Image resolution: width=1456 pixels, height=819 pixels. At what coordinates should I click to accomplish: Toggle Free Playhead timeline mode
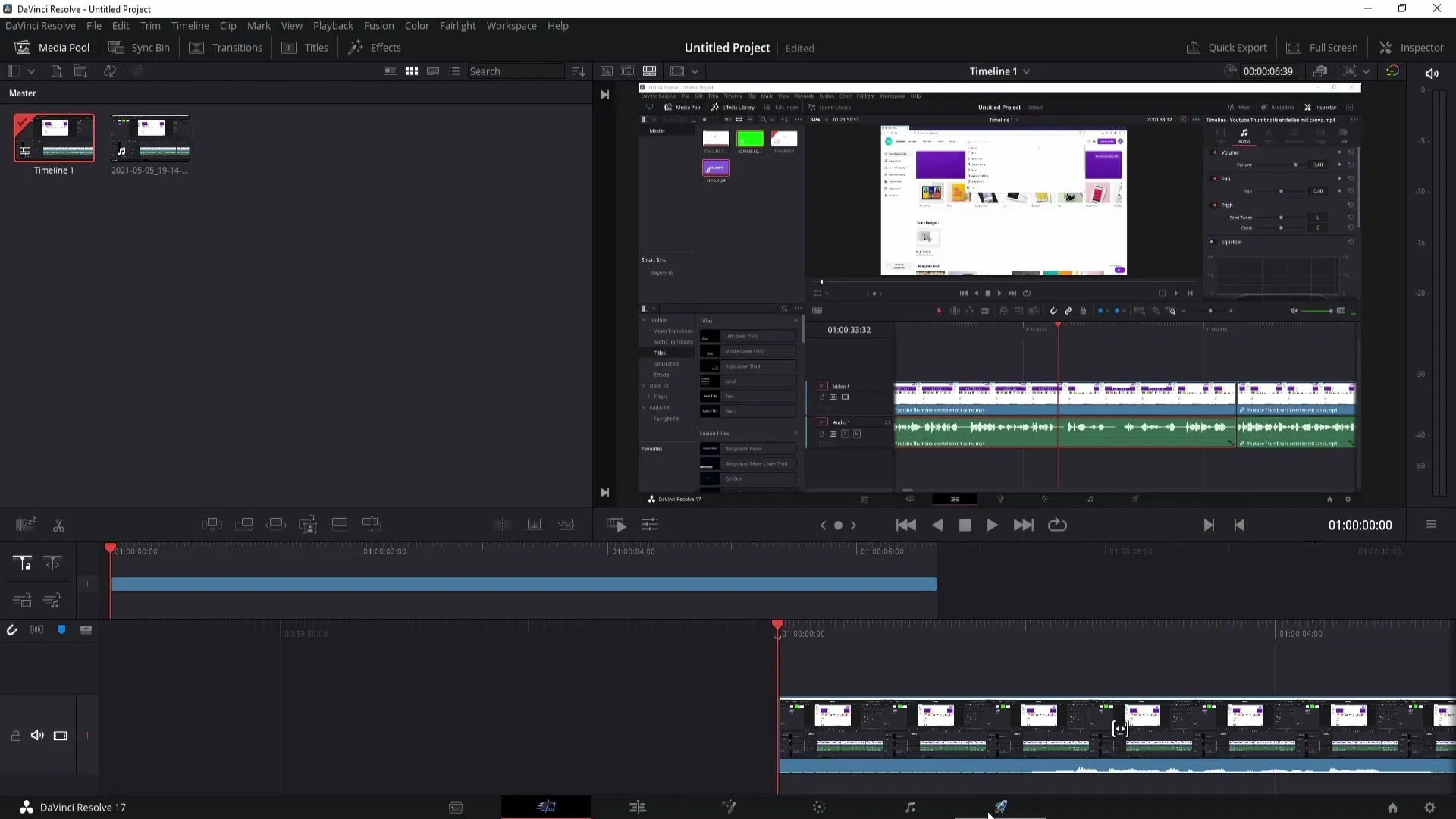[x=52, y=563]
